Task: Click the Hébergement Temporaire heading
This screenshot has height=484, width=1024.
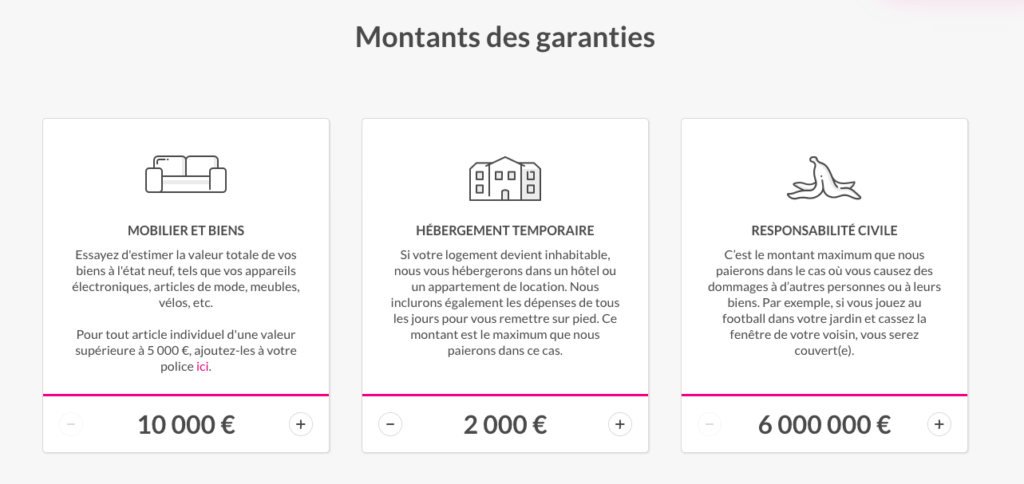Action: 505,230
